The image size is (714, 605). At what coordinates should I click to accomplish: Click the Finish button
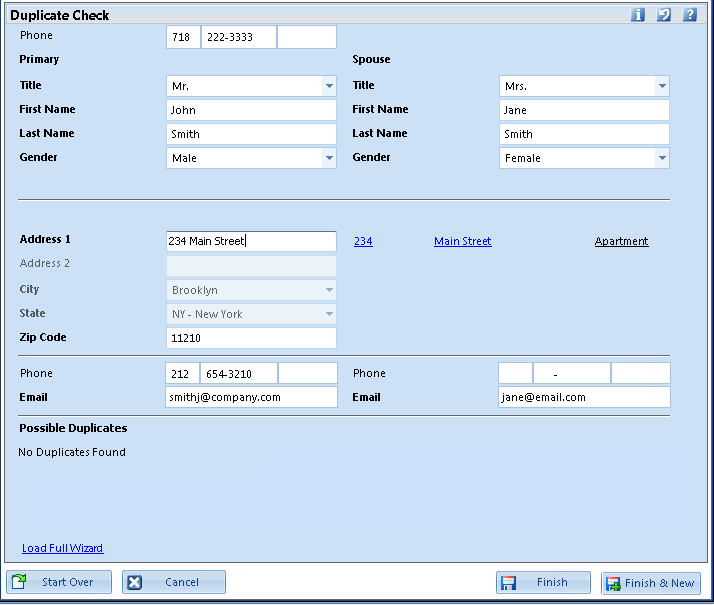[x=543, y=582]
